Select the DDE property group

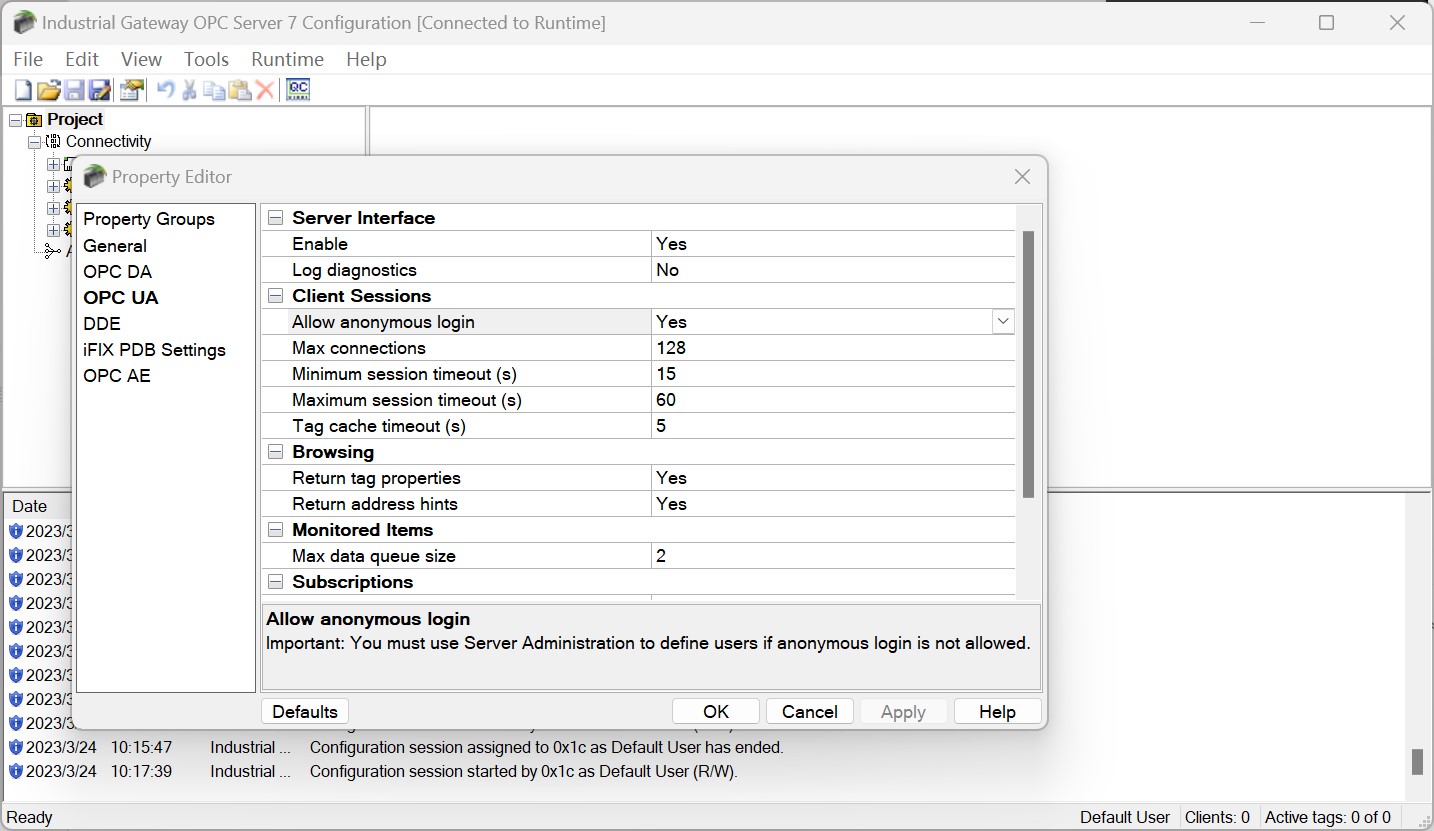102,324
